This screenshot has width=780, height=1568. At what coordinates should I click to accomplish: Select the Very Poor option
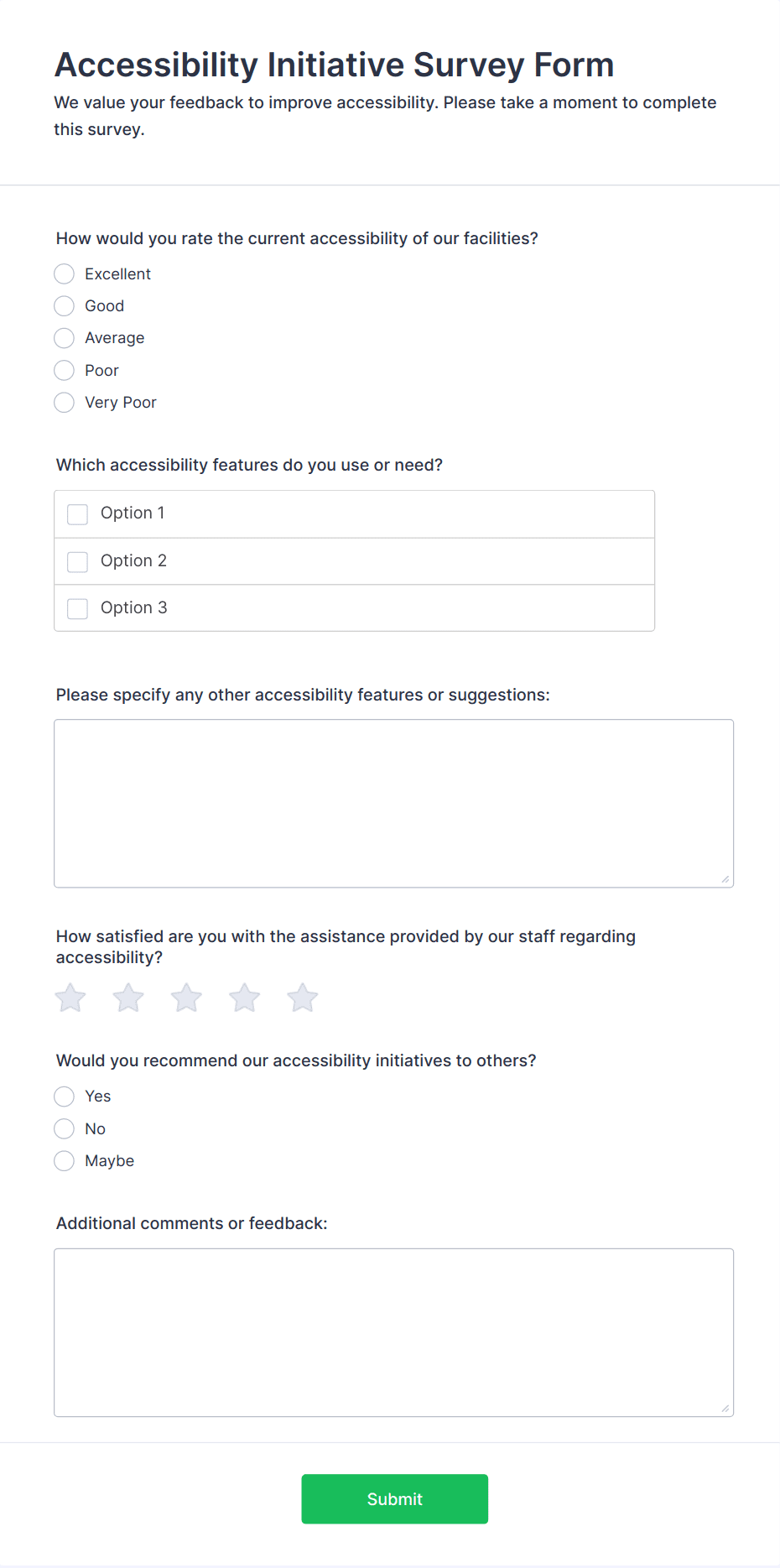65,403
